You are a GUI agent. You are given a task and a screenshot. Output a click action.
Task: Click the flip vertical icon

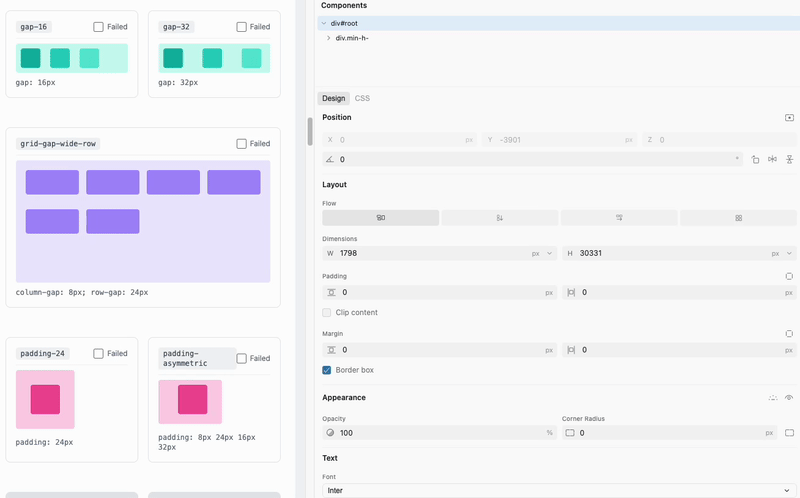pos(789,159)
